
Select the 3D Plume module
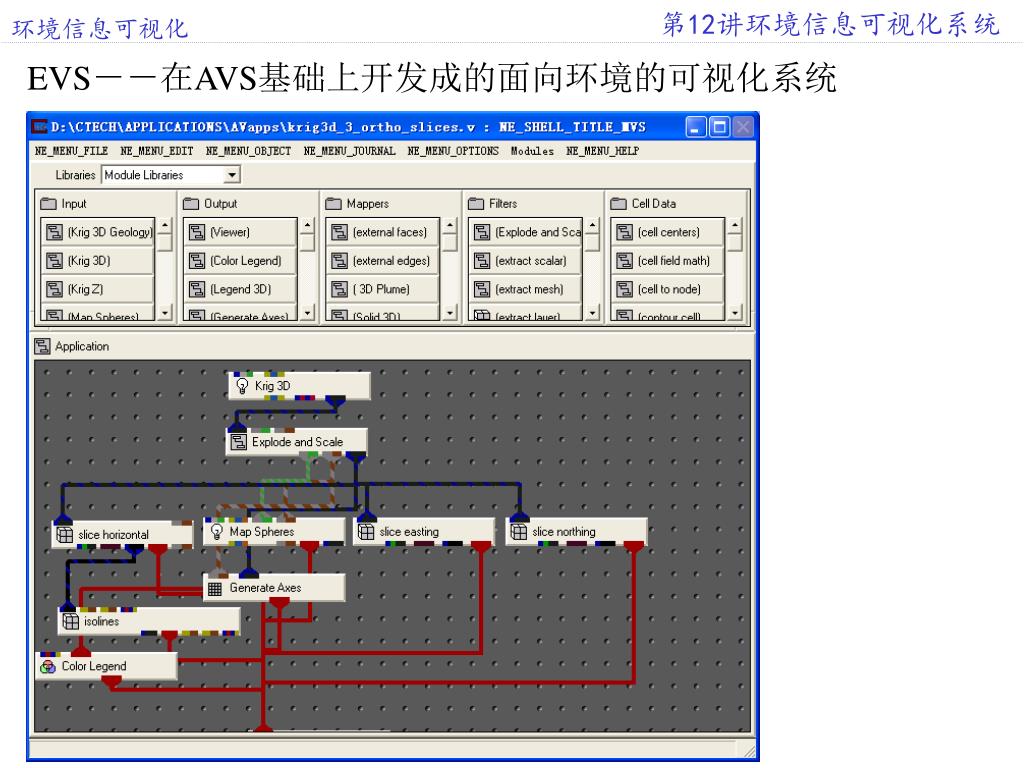tap(383, 289)
